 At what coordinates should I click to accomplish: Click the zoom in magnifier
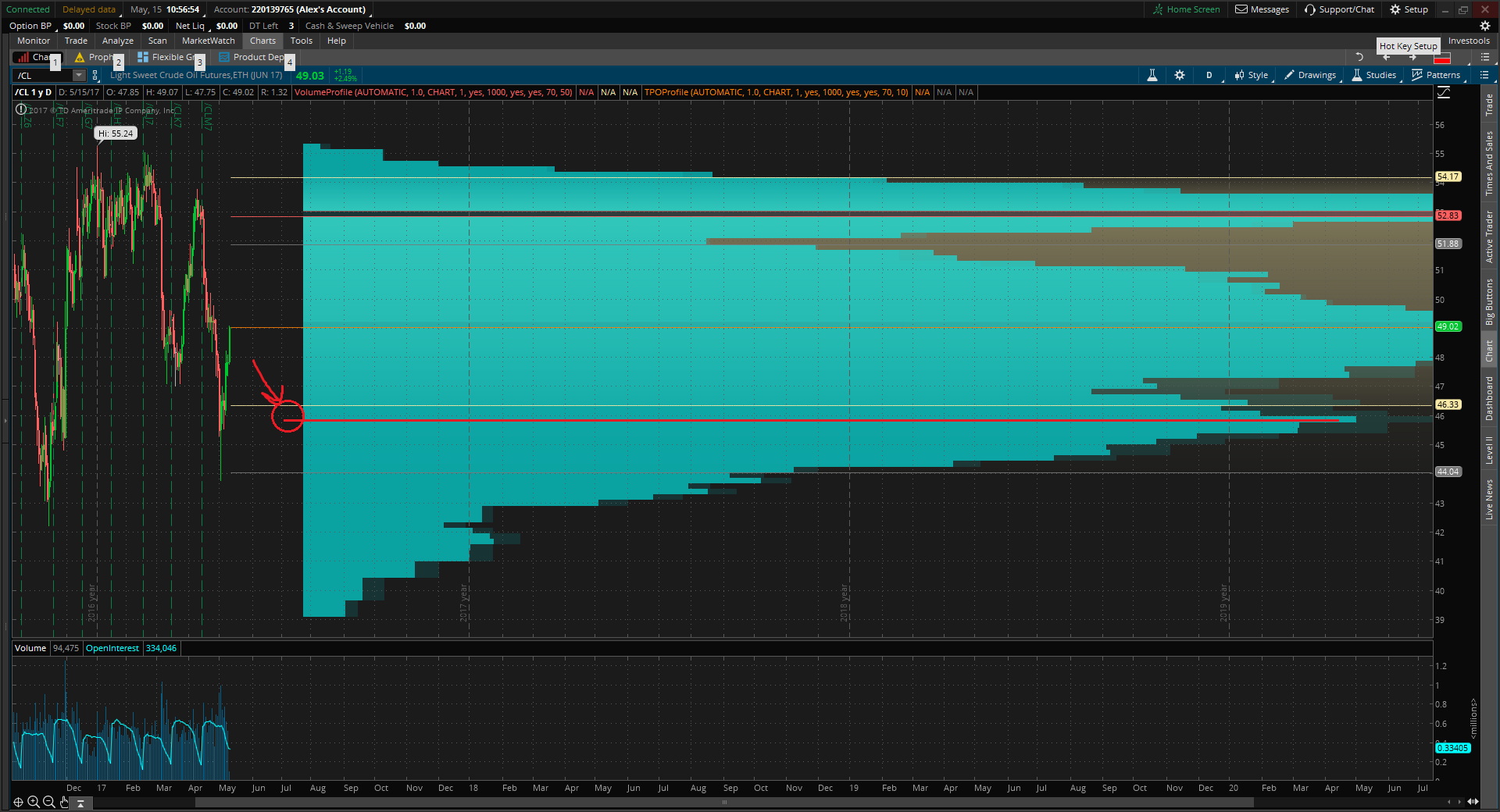pyautogui.click(x=34, y=802)
